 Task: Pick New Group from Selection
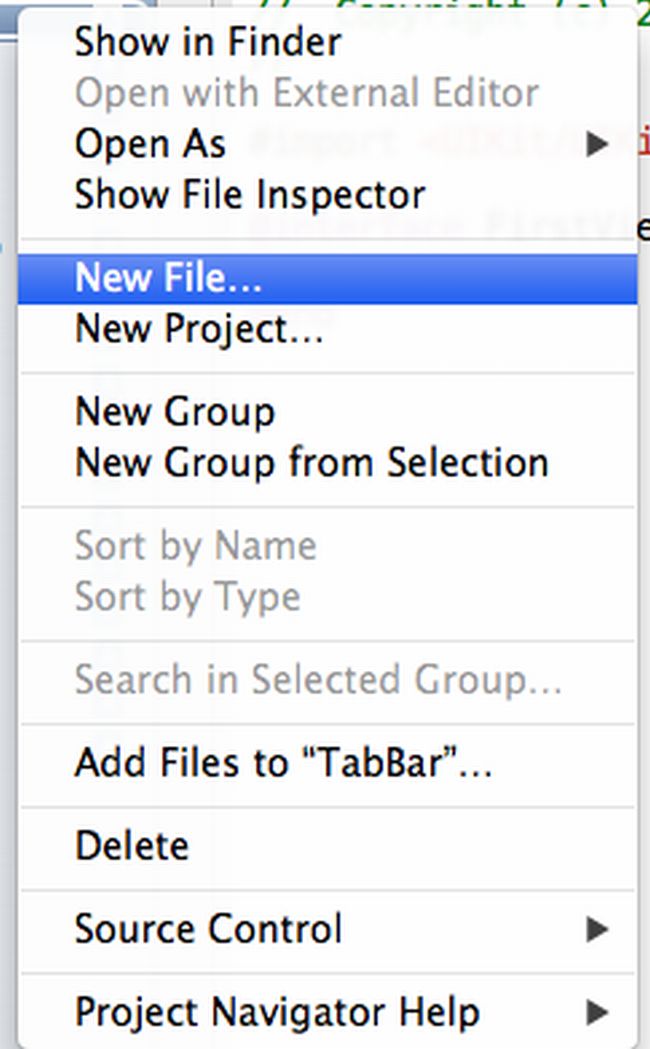tap(311, 463)
